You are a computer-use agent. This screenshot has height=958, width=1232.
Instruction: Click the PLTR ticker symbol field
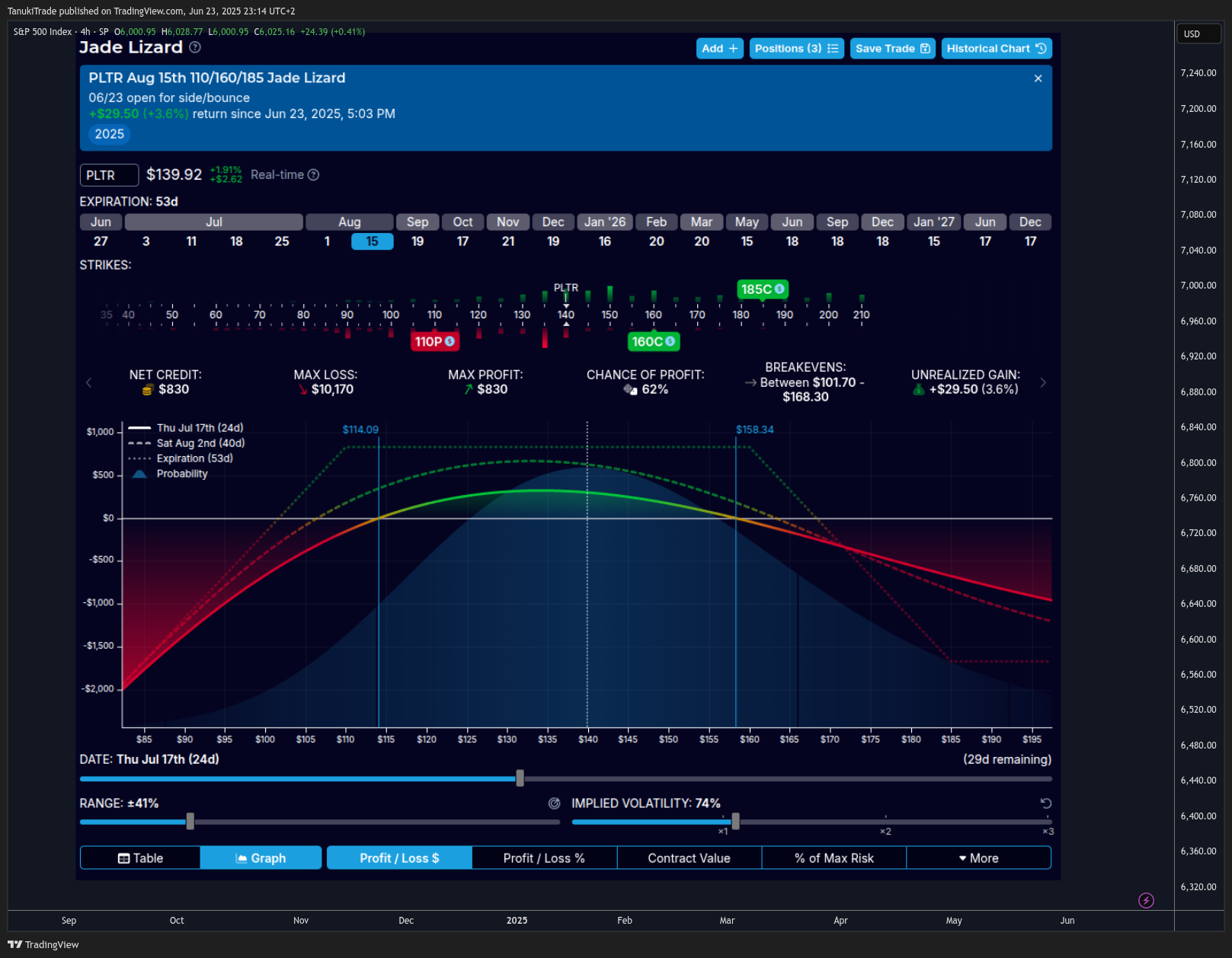tap(109, 175)
